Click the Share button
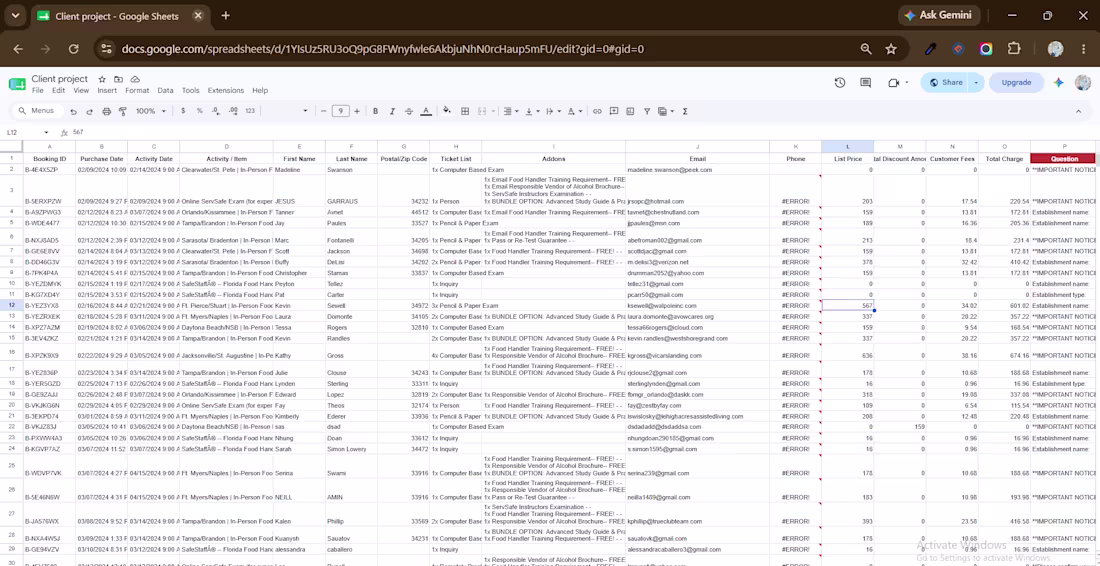Screen dimensions: 1100x566 point(946,83)
